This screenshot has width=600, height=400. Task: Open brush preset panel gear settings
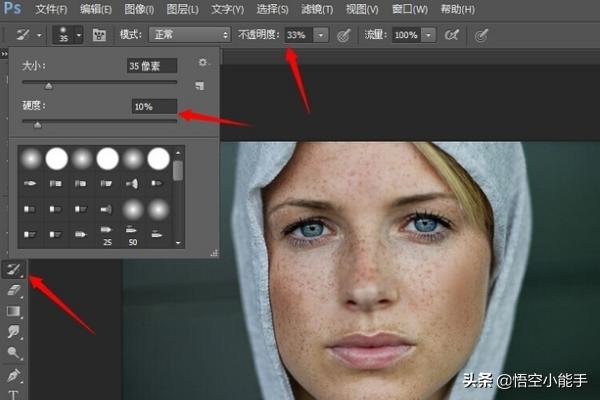pyautogui.click(x=203, y=63)
